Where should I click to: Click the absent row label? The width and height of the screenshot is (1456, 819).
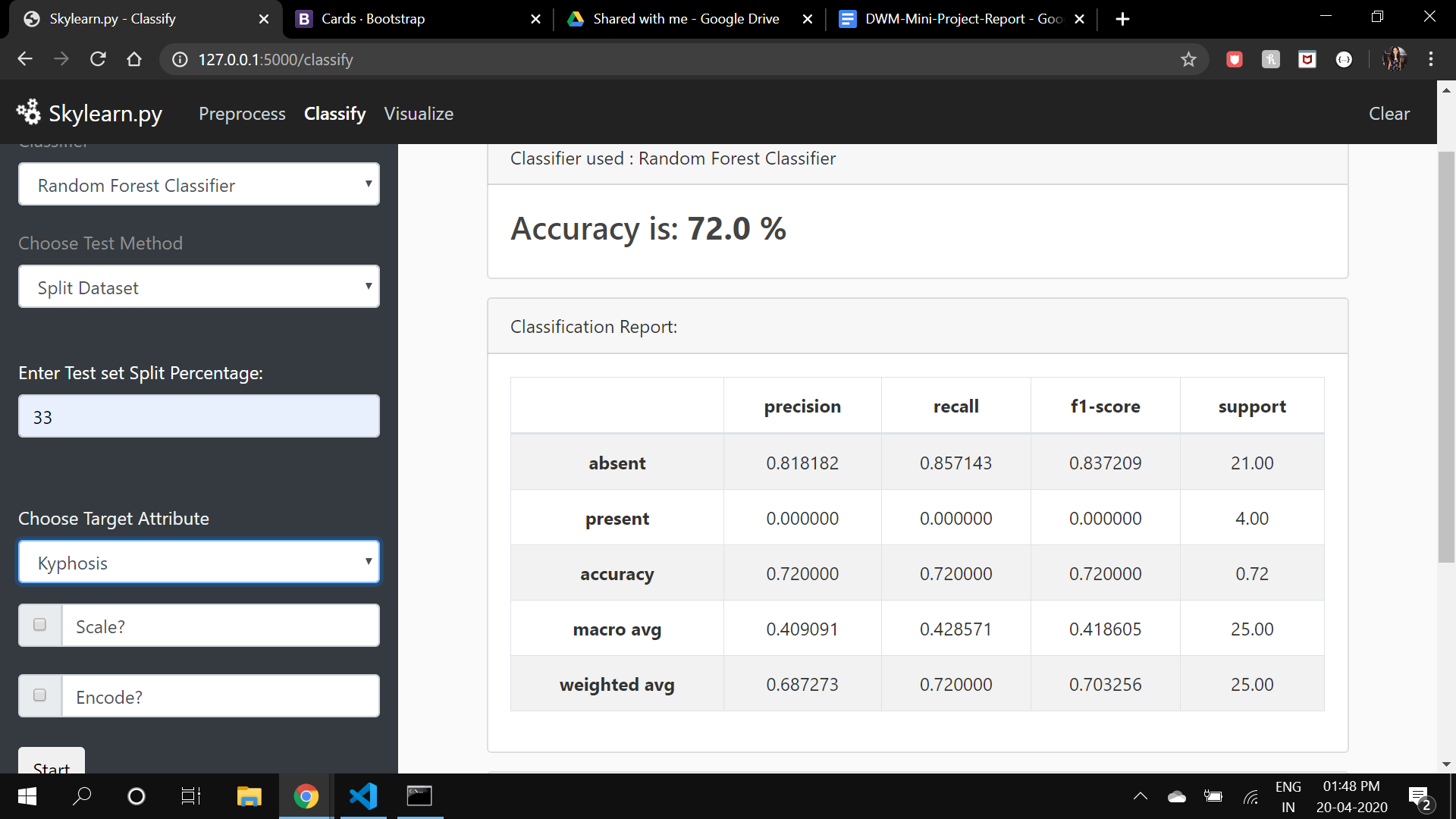point(617,463)
